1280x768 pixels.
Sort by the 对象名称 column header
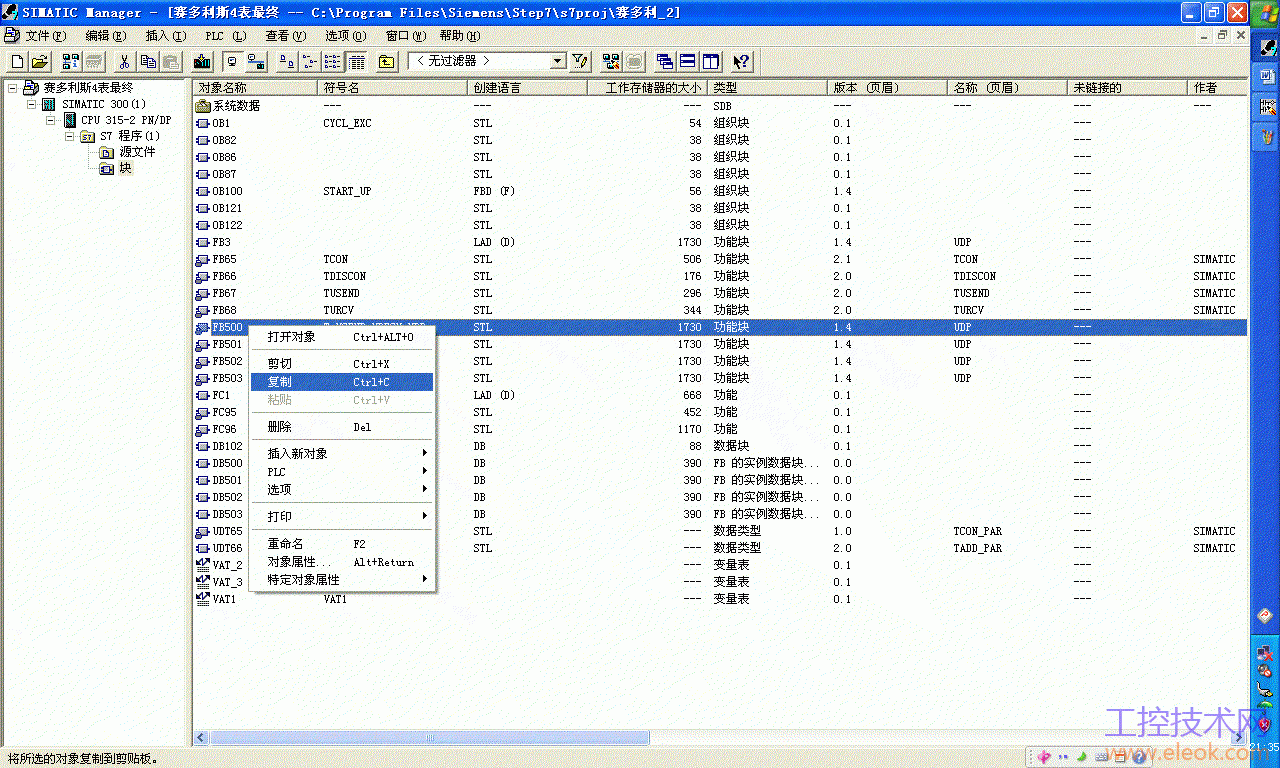[256, 88]
